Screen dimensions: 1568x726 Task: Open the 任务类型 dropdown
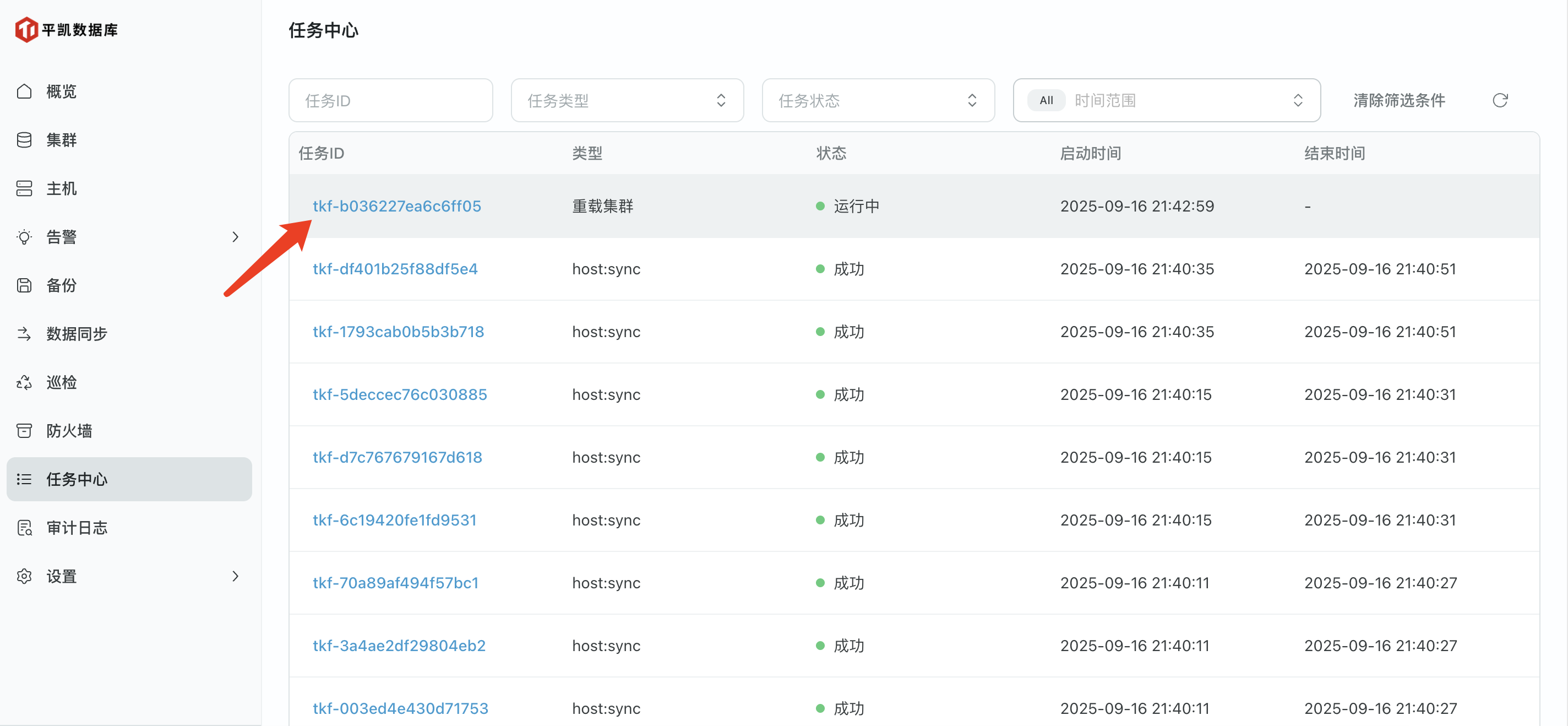coord(627,100)
